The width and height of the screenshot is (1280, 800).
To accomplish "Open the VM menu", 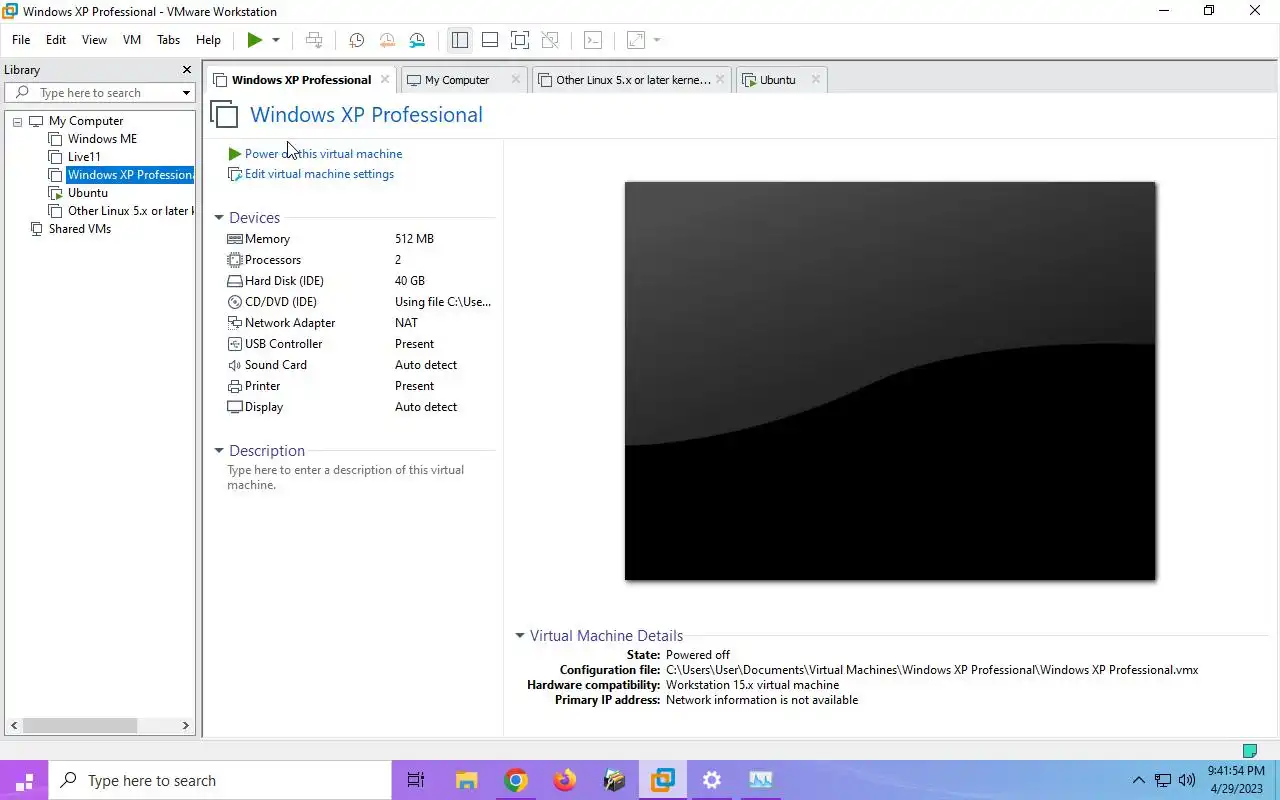I will (x=132, y=40).
